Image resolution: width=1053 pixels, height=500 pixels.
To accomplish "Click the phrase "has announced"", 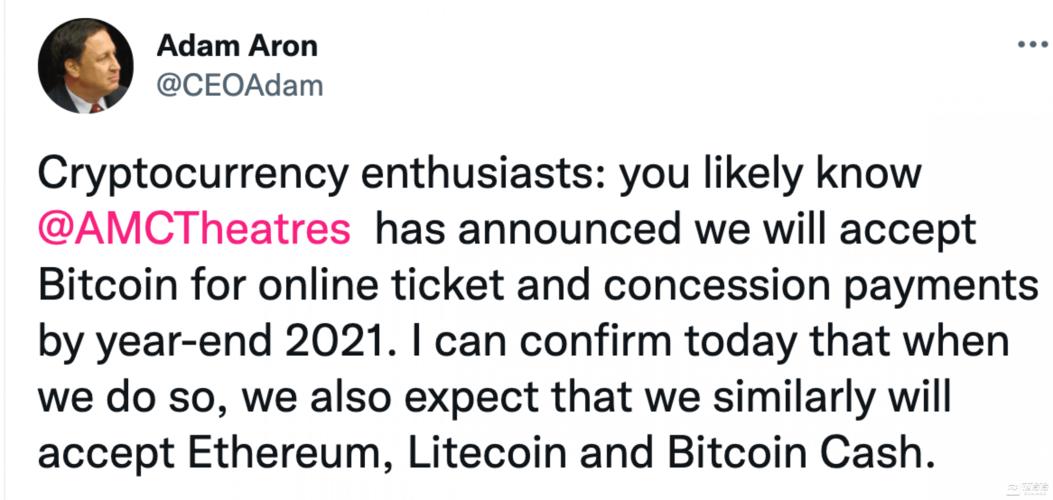I will pos(528,230).
